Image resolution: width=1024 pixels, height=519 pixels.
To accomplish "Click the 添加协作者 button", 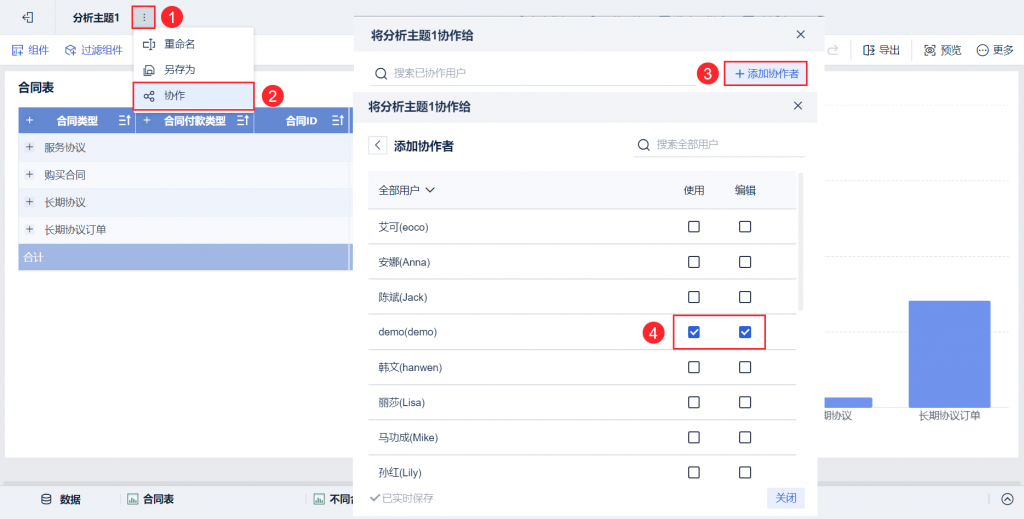I will click(x=766, y=74).
